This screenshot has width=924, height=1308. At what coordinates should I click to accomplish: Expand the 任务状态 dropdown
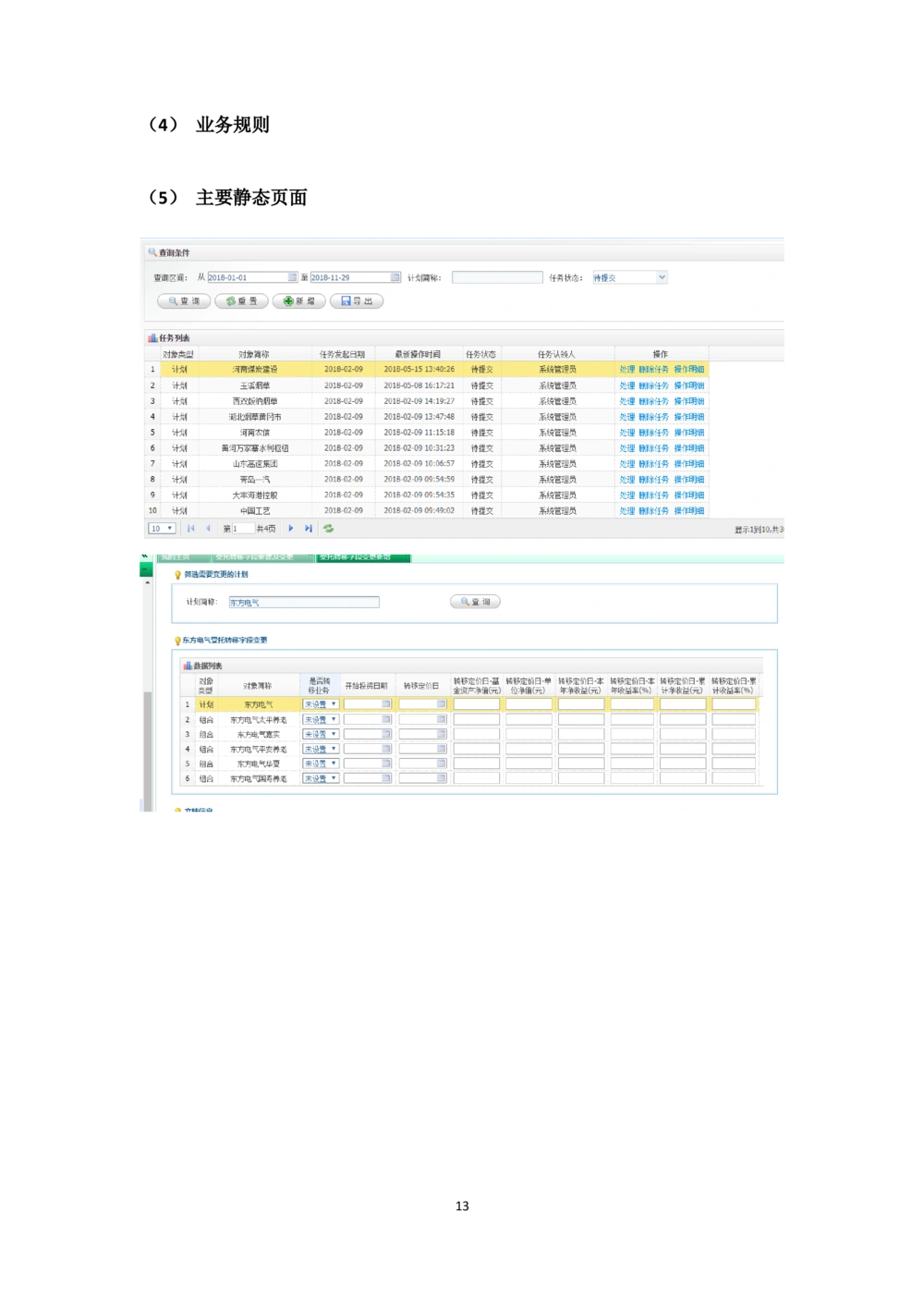662,277
